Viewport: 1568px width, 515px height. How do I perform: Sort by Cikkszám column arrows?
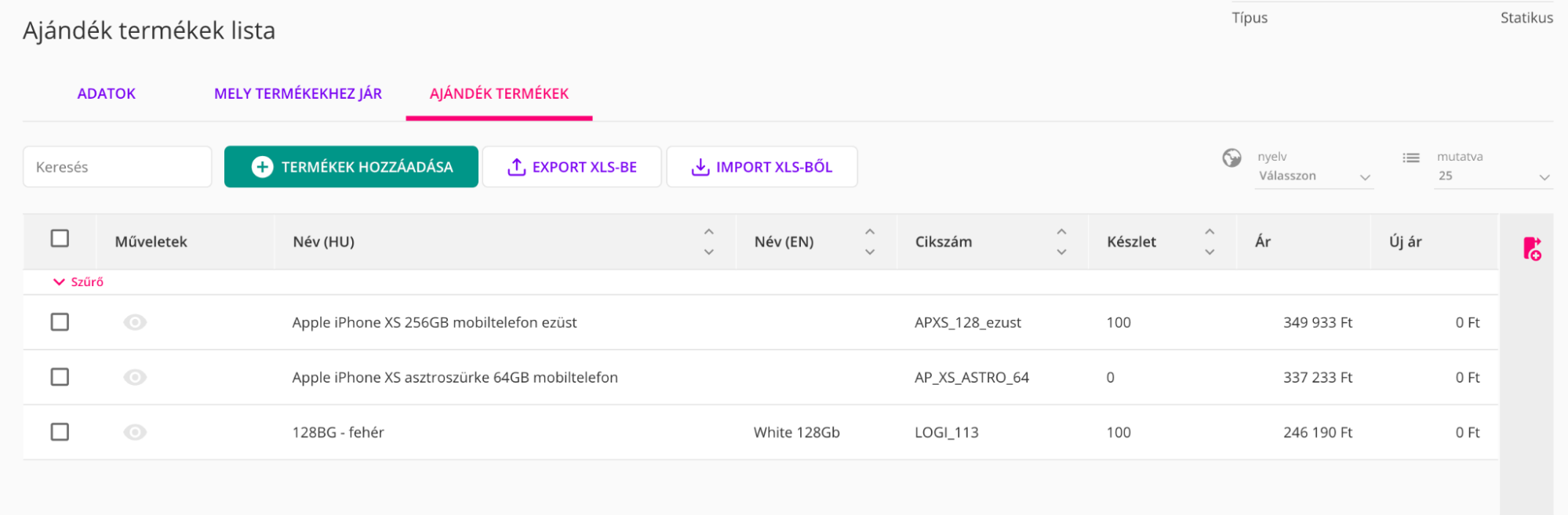(x=1061, y=241)
